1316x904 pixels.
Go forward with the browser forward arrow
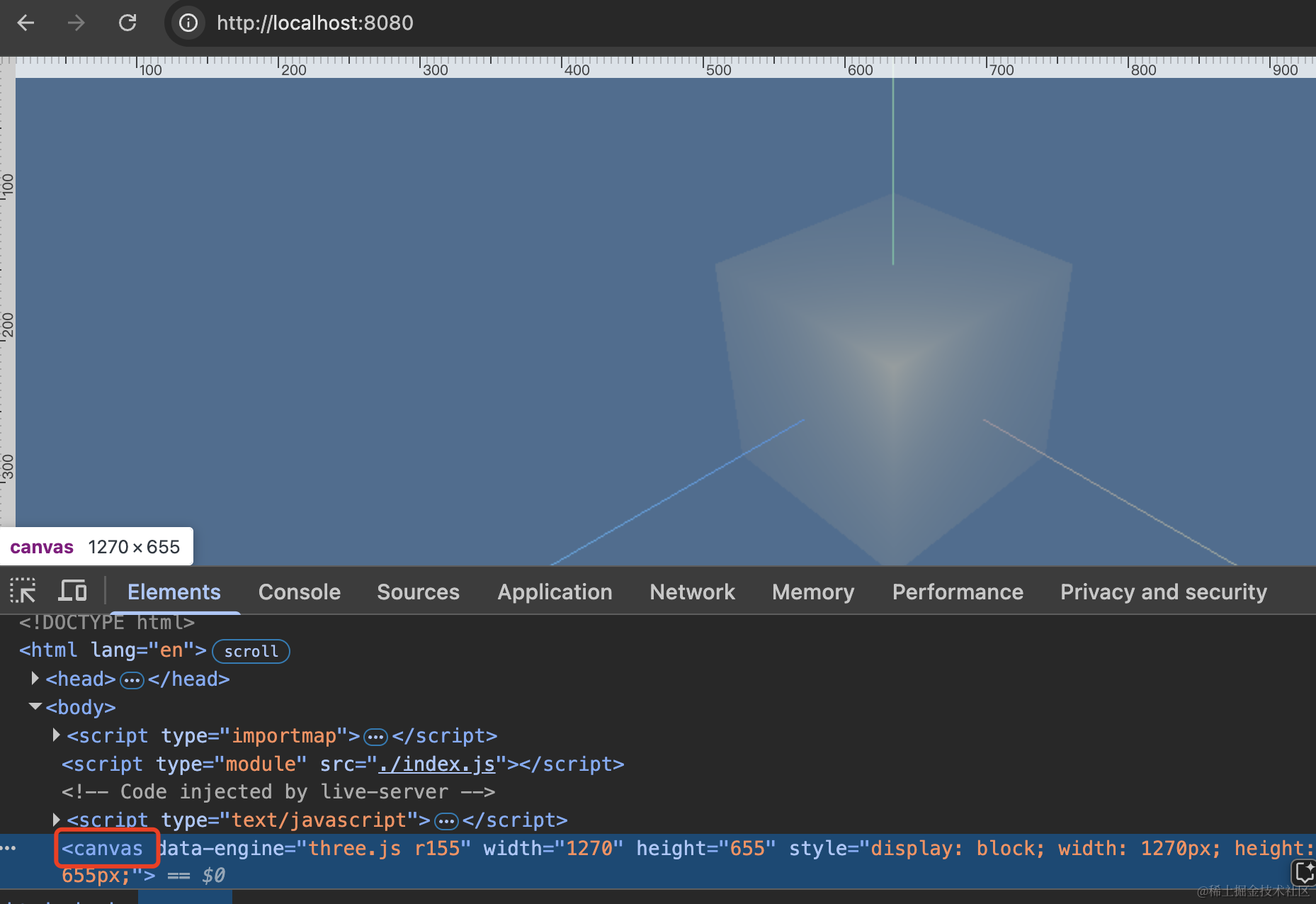pos(76,23)
